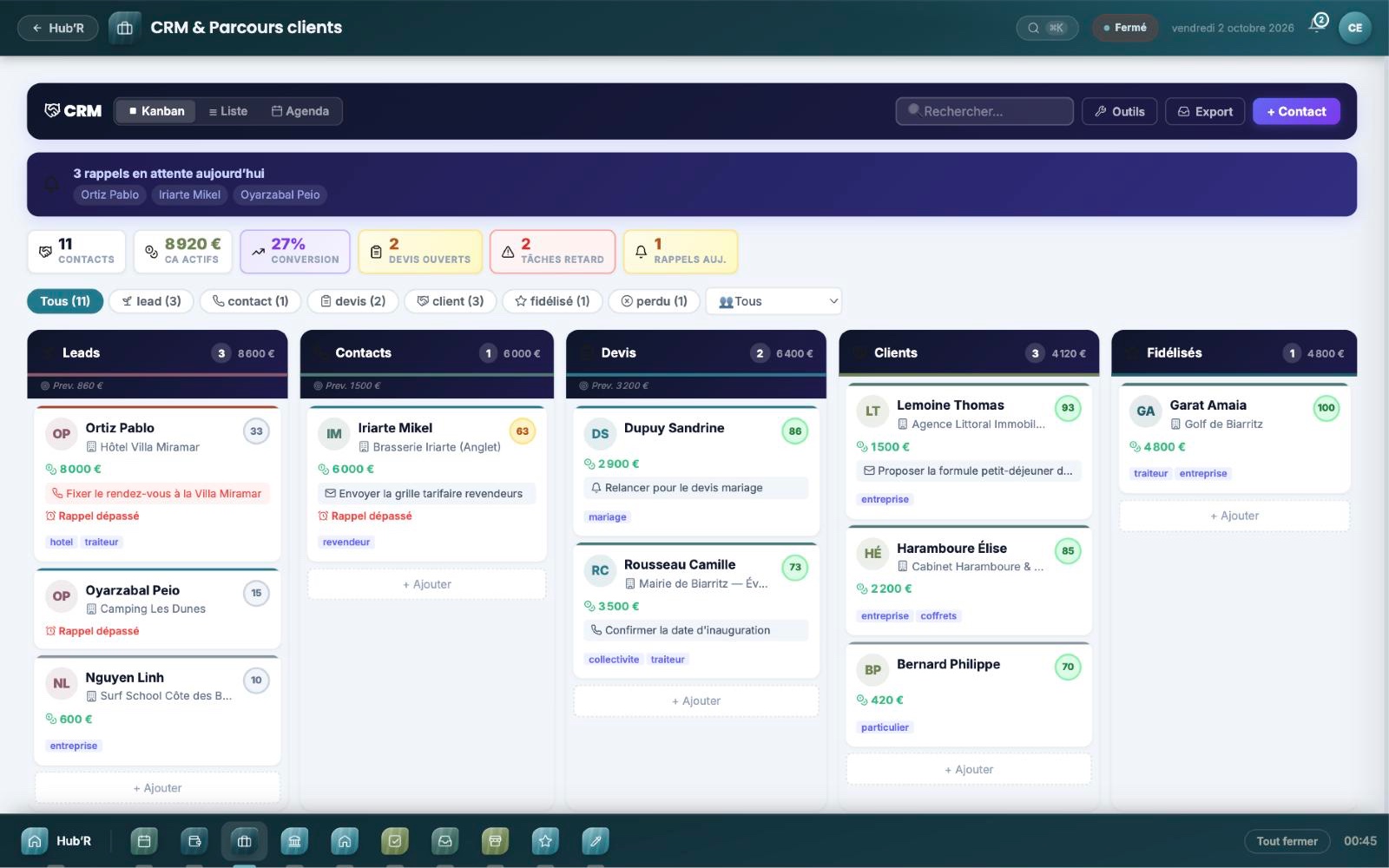Screen dimensions: 1389x868
Task: Open the Oyarzabal Peio reminder chip
Action: (x=280, y=194)
